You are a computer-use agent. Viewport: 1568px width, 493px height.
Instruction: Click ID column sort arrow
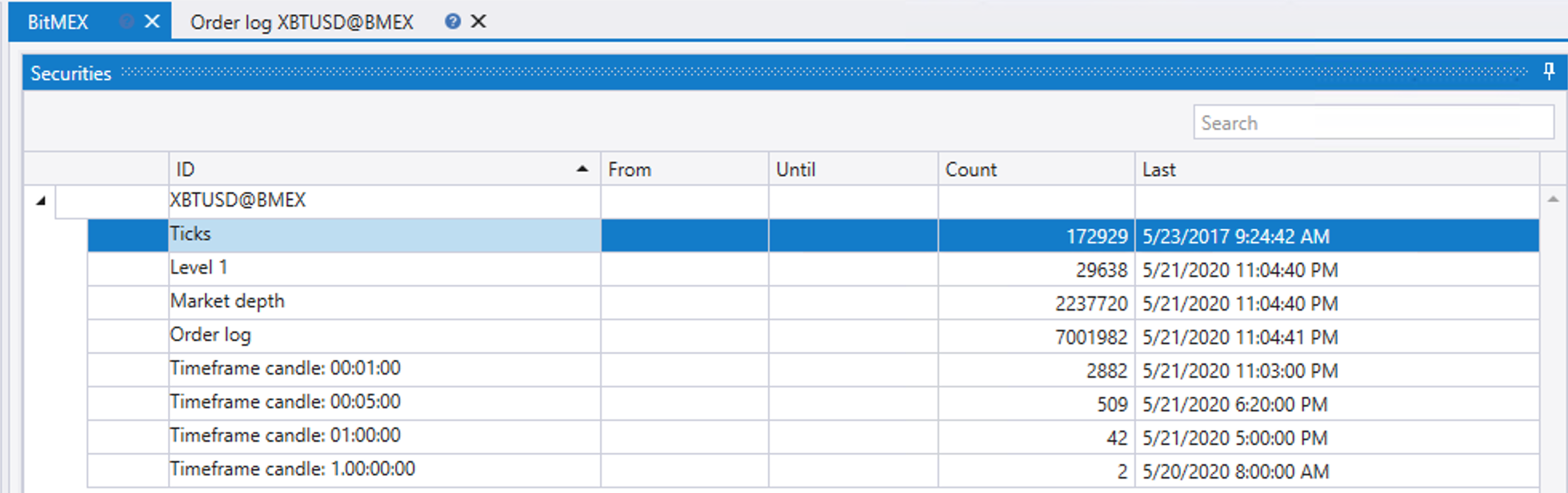[582, 169]
